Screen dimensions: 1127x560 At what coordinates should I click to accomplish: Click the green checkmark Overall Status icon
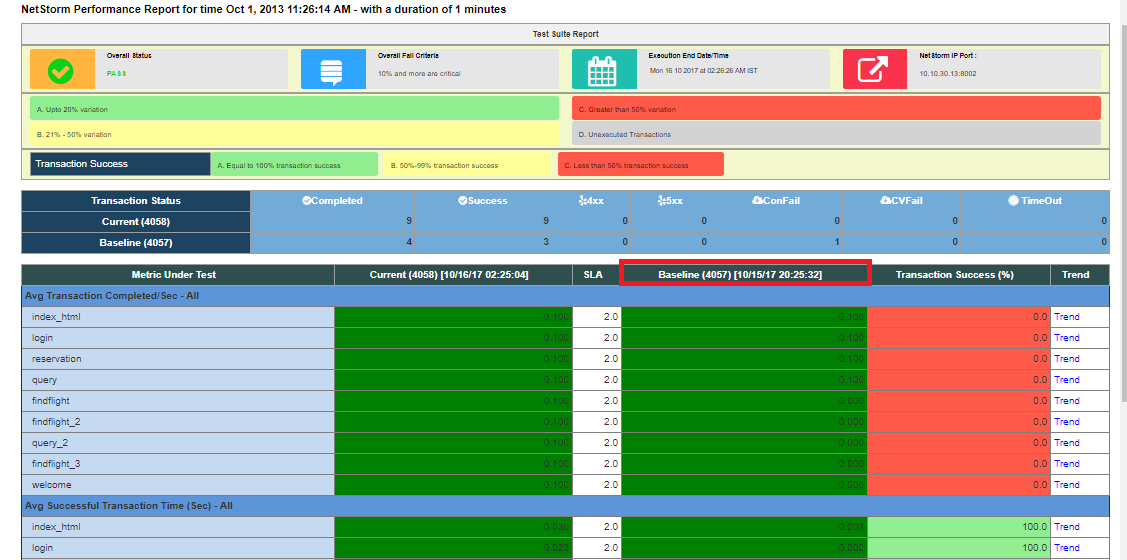[x=62, y=69]
